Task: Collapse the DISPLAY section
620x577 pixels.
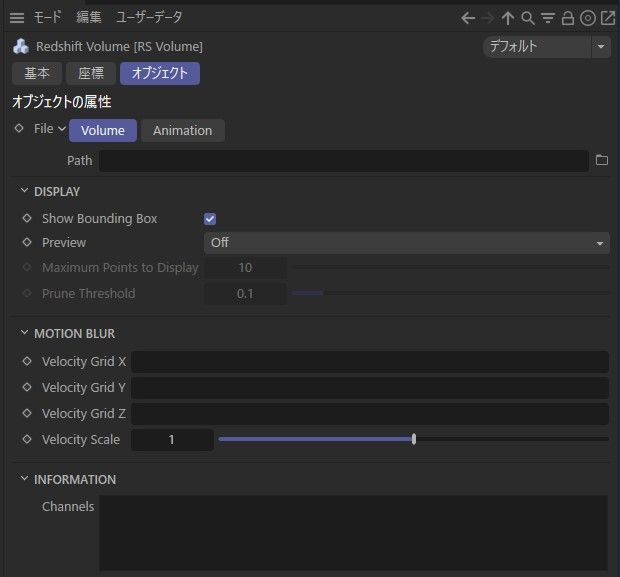Action: [24, 191]
